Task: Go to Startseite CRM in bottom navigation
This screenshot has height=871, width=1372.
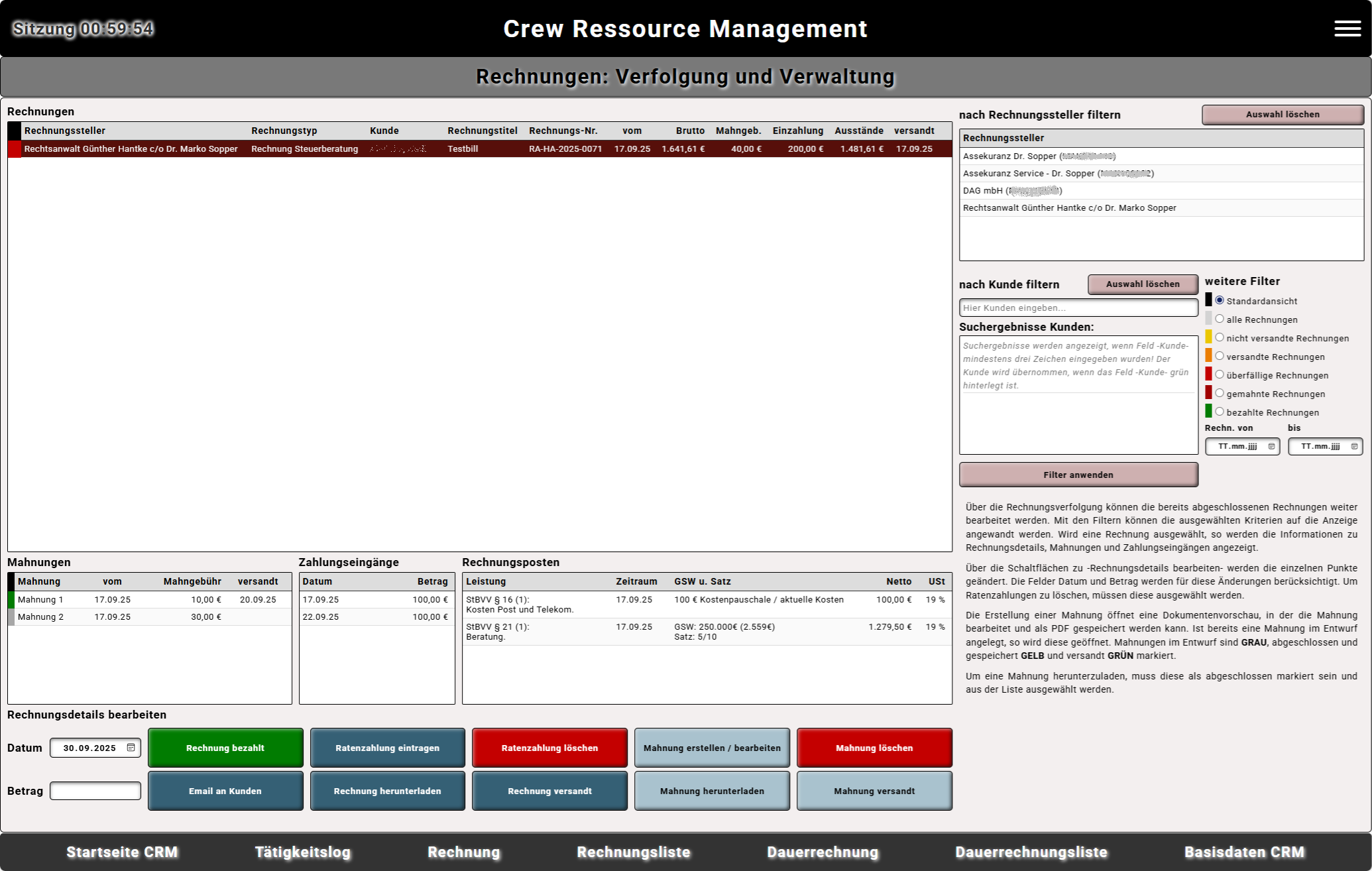Action: point(122,852)
